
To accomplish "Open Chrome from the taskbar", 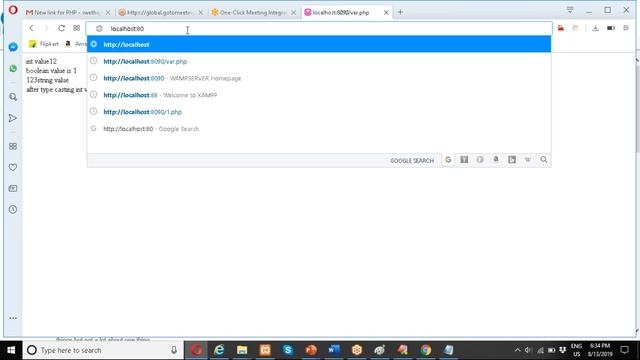I will tap(426, 350).
